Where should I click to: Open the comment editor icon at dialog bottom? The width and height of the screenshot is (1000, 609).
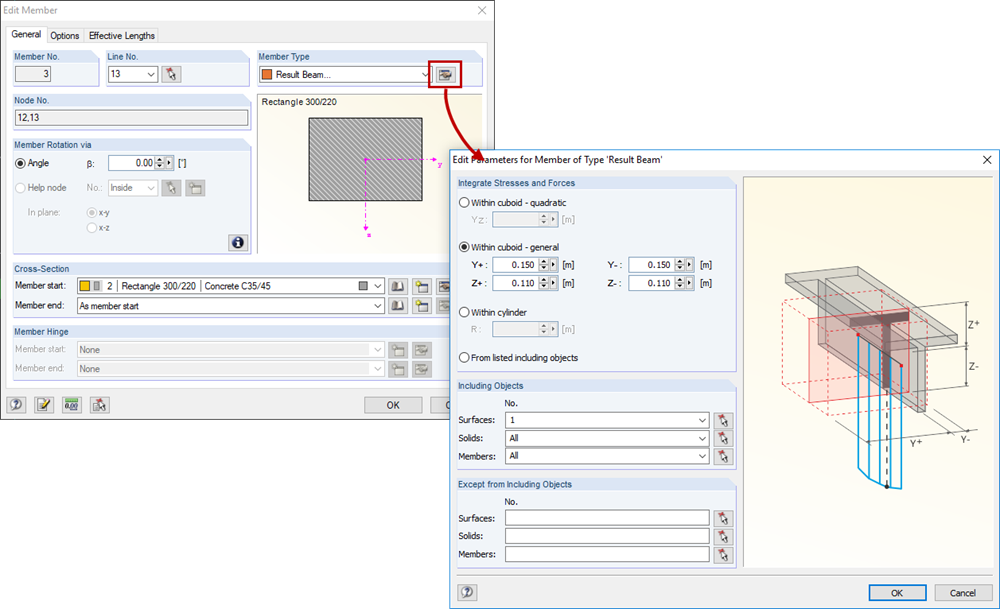(x=43, y=404)
